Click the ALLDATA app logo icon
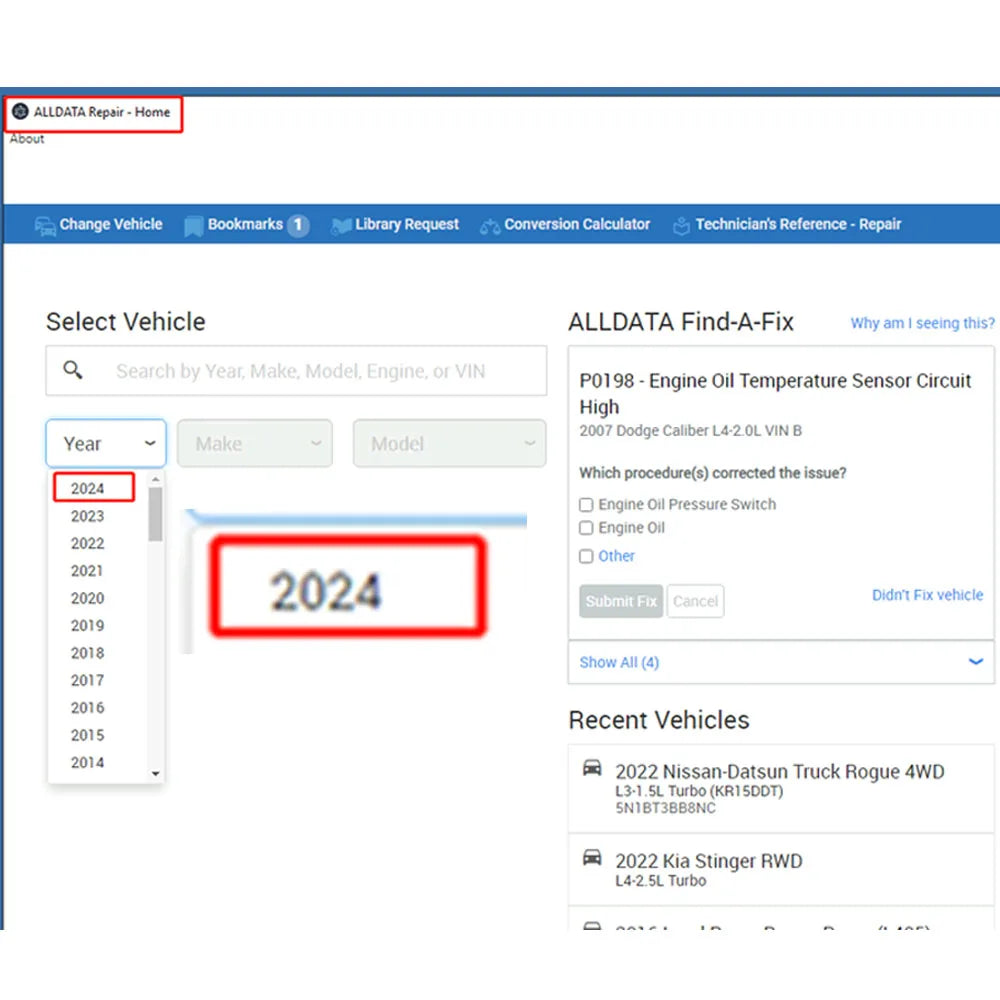This screenshot has height=1000, width=1000. [x=20, y=112]
